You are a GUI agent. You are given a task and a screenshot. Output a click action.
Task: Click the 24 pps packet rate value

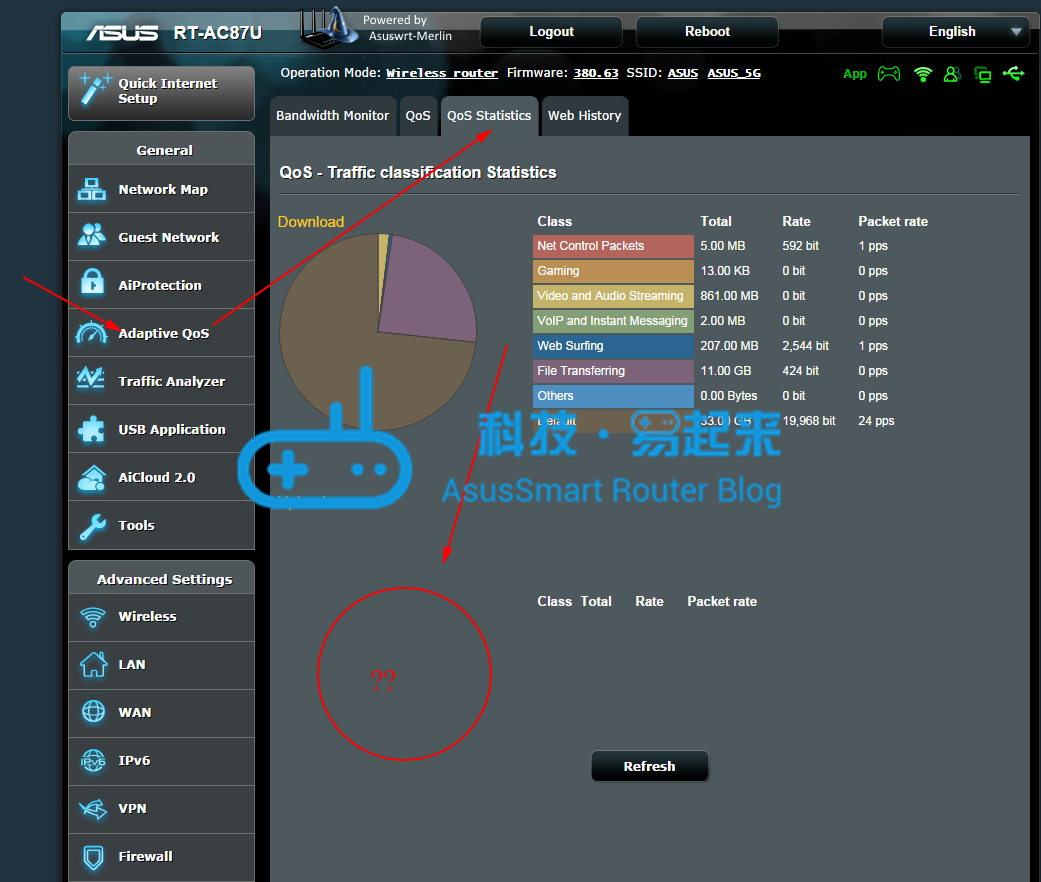tap(876, 421)
